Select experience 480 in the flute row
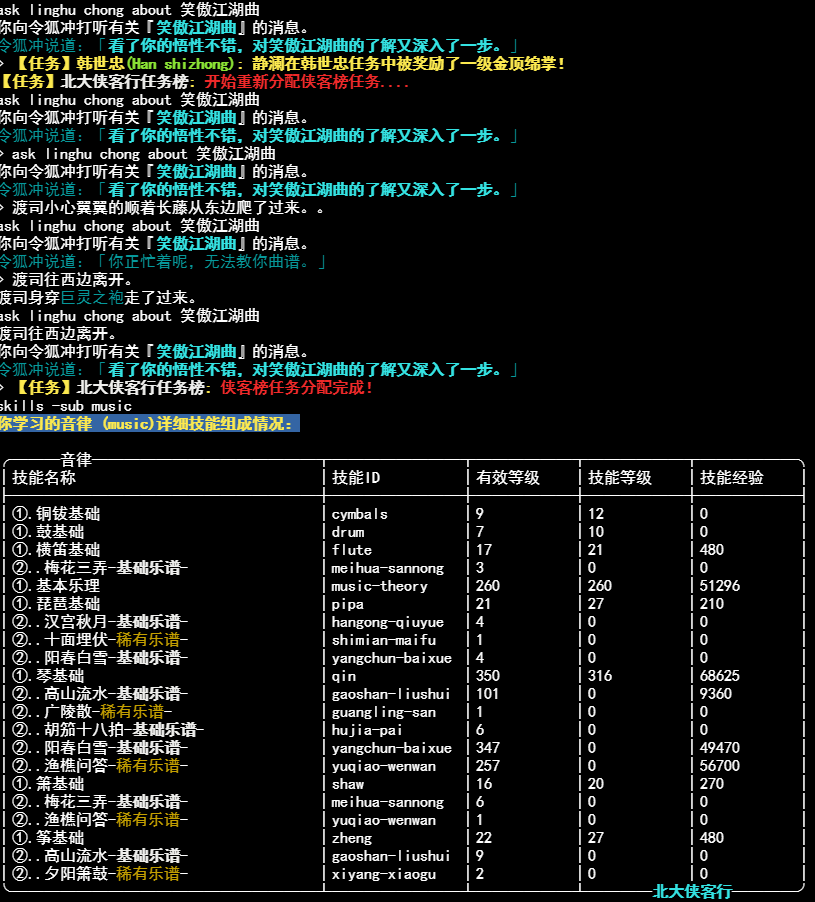The height and width of the screenshot is (902, 815). [x=711, y=549]
